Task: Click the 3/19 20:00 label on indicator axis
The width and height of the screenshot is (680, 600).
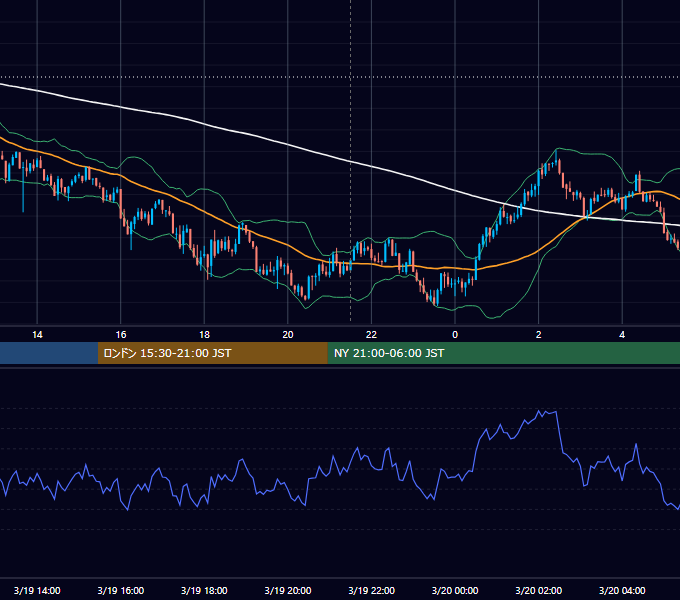Action: pos(288,590)
